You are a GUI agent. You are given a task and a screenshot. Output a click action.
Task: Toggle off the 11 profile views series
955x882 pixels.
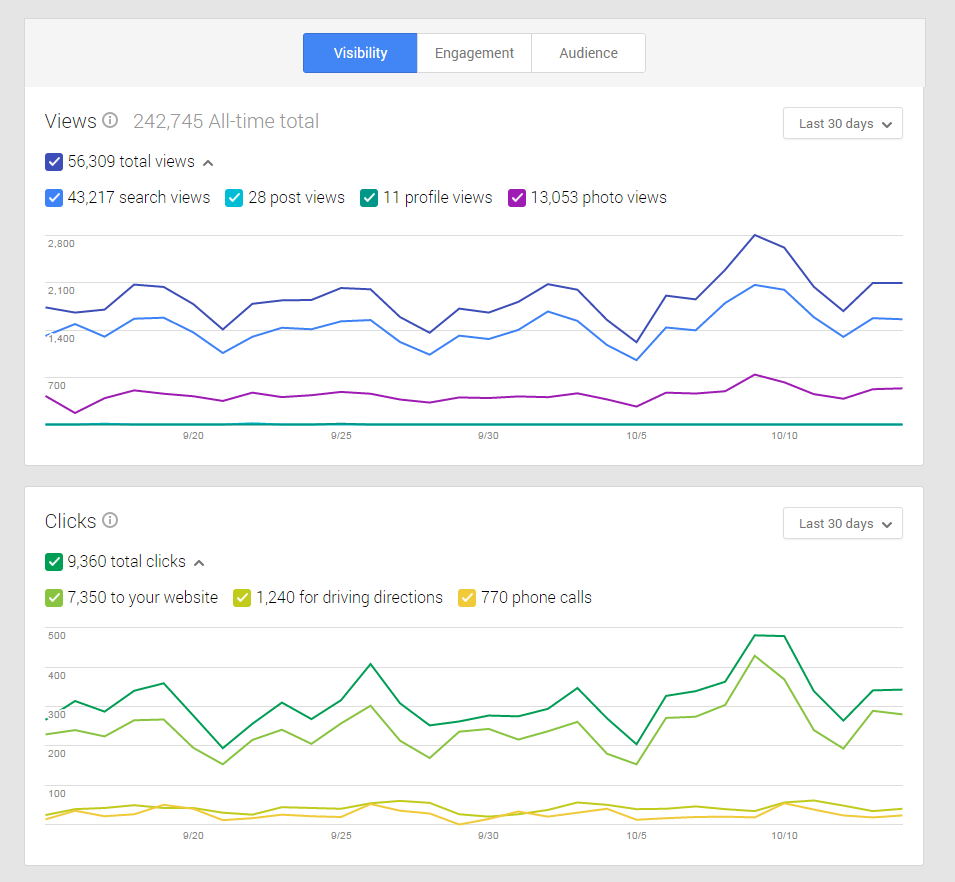368,197
